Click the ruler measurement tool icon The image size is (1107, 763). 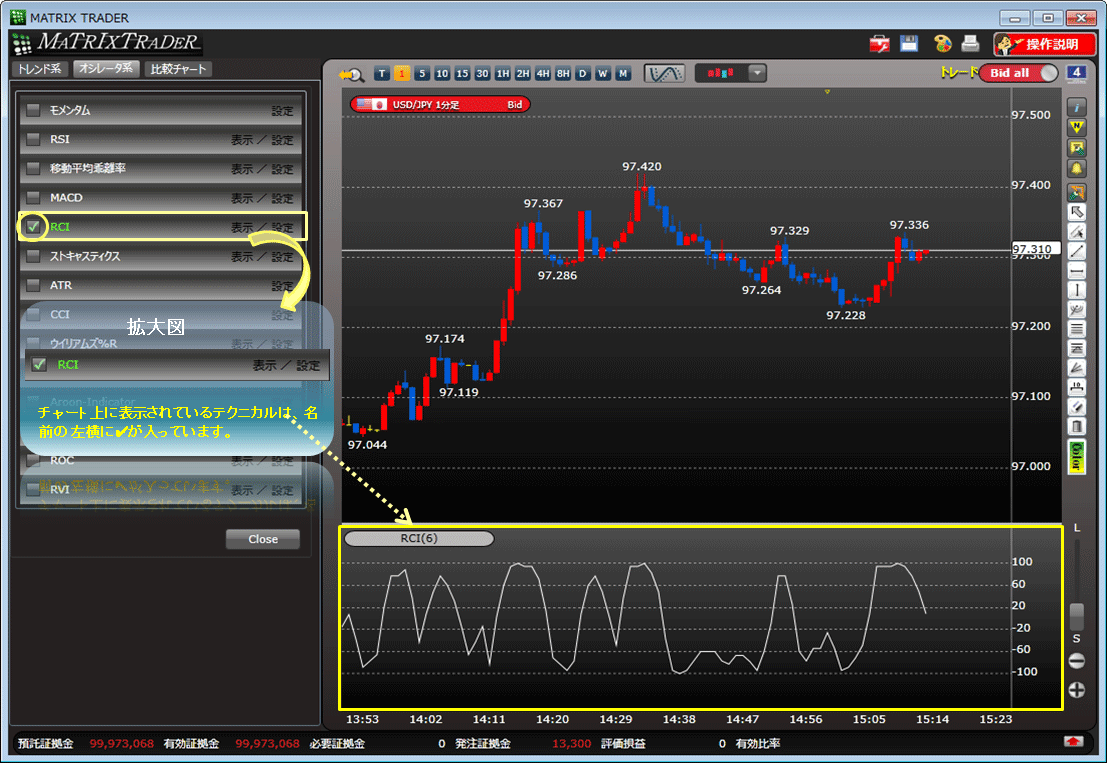(x=1076, y=387)
